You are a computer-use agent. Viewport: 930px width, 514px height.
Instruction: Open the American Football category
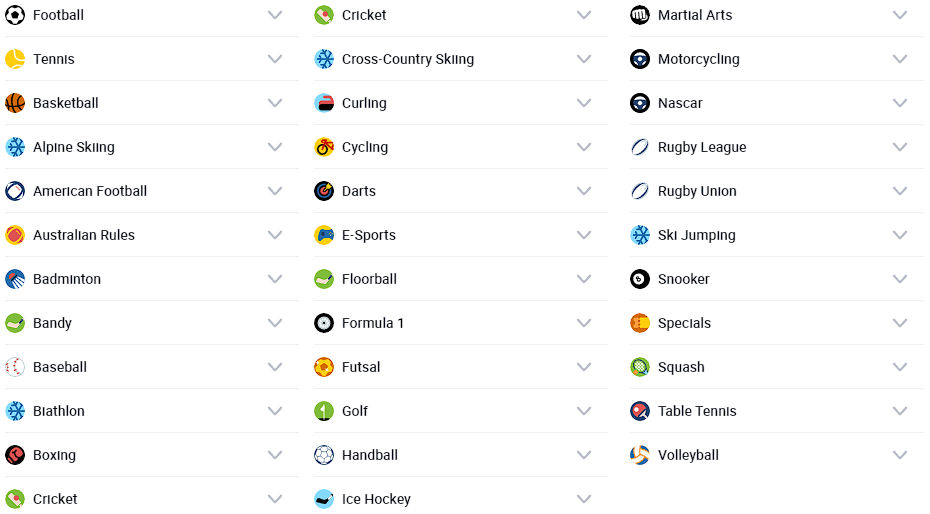(x=90, y=191)
